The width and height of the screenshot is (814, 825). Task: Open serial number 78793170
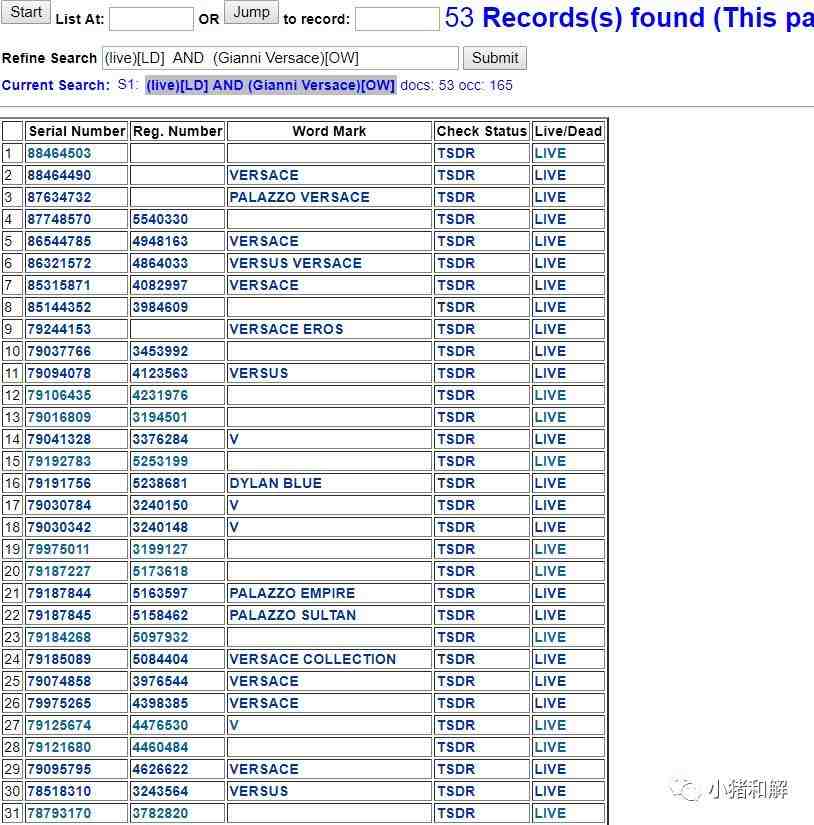59,813
